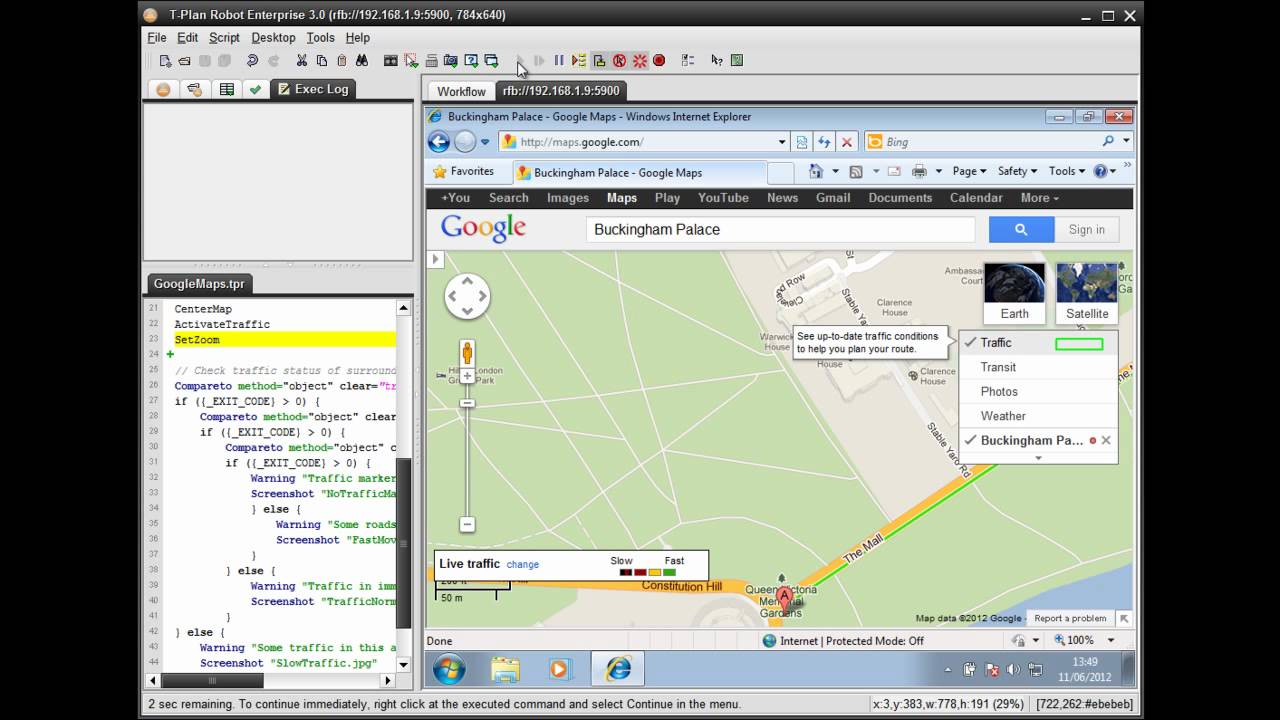The height and width of the screenshot is (720, 1280).
Task: Open the IE address bar dropdown arrow
Action: [782, 142]
